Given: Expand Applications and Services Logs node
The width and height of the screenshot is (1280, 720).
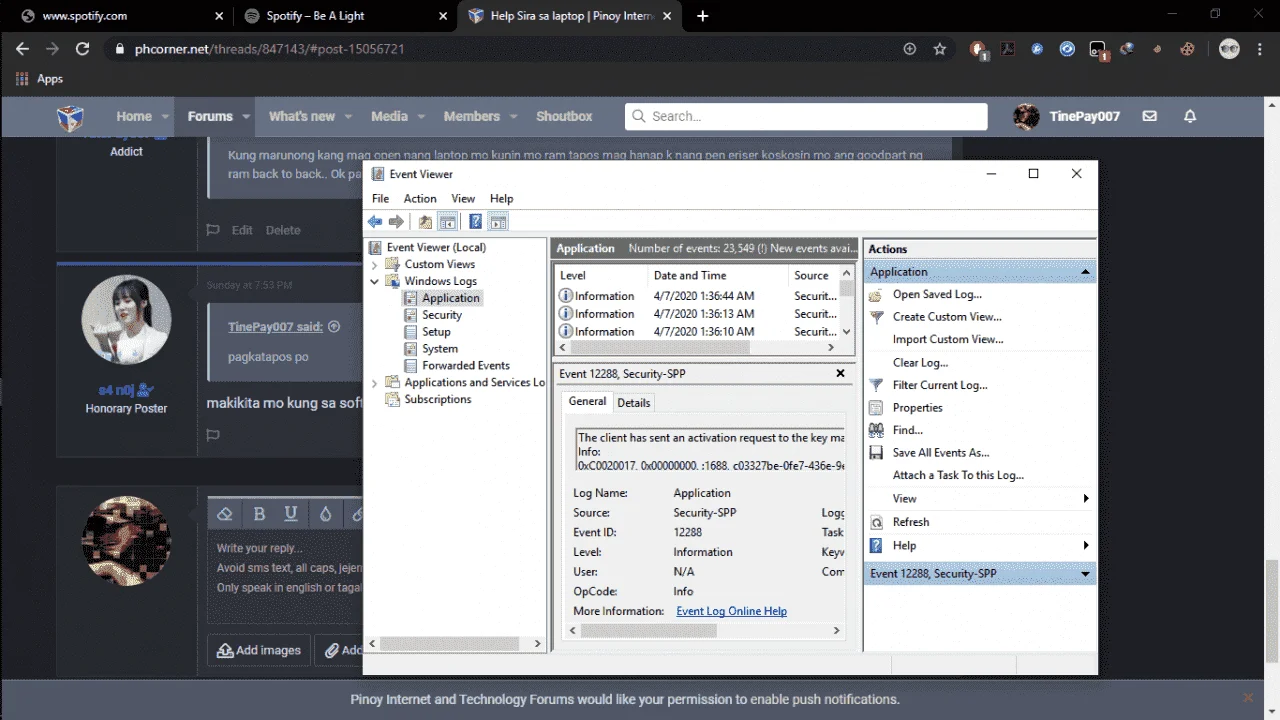Looking at the screenshot, I should click(375, 383).
